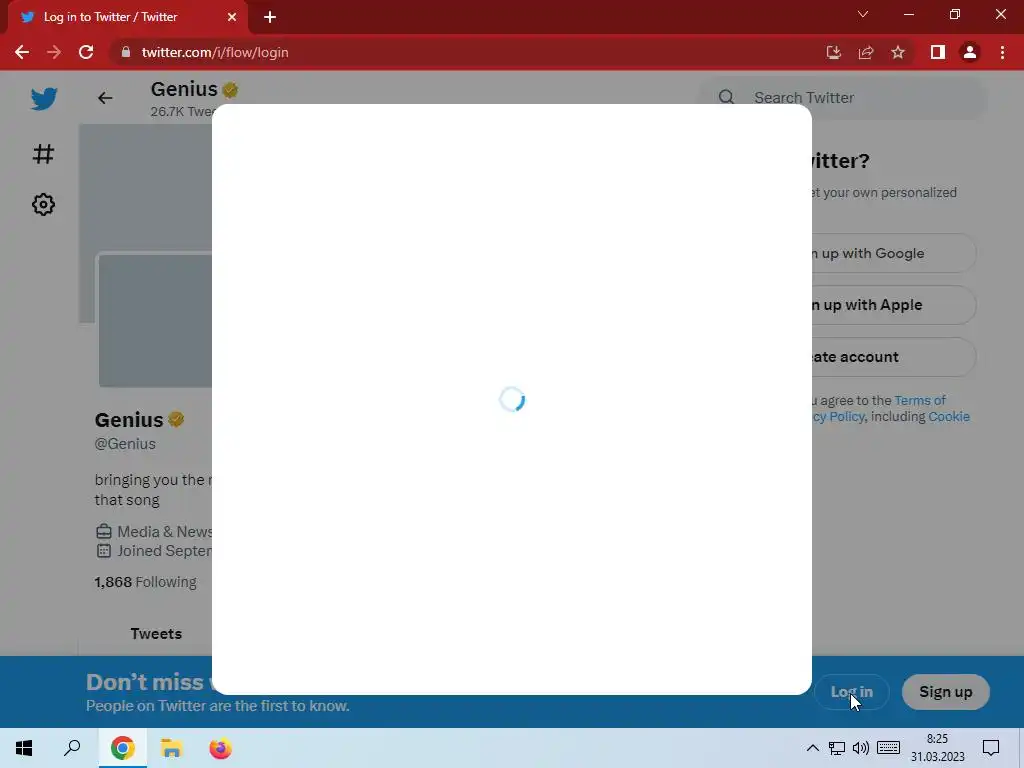Open the taskbar clock showing 8:25
The image size is (1024, 768).
(x=937, y=748)
